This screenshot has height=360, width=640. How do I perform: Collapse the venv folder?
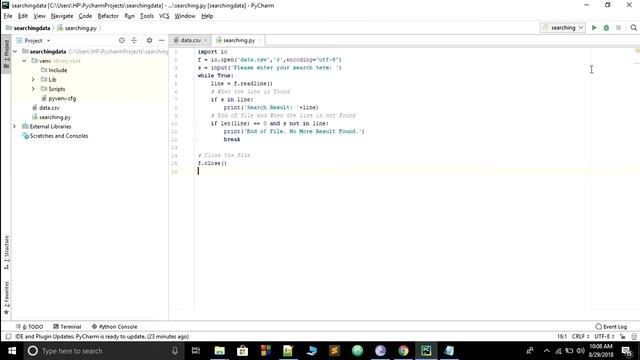pos(24,61)
